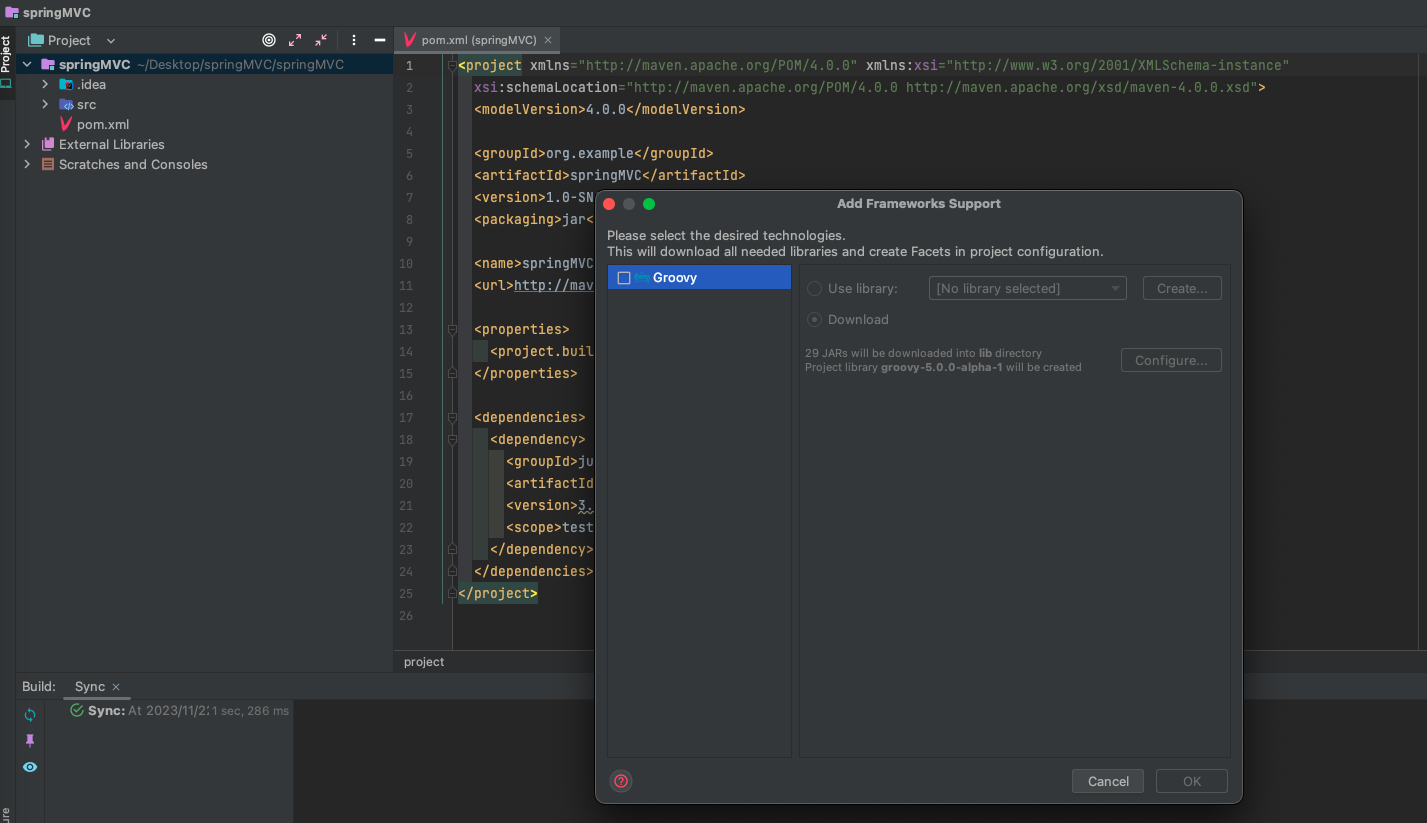Toggle the eye view-options icon in Build panel

click(x=30, y=767)
